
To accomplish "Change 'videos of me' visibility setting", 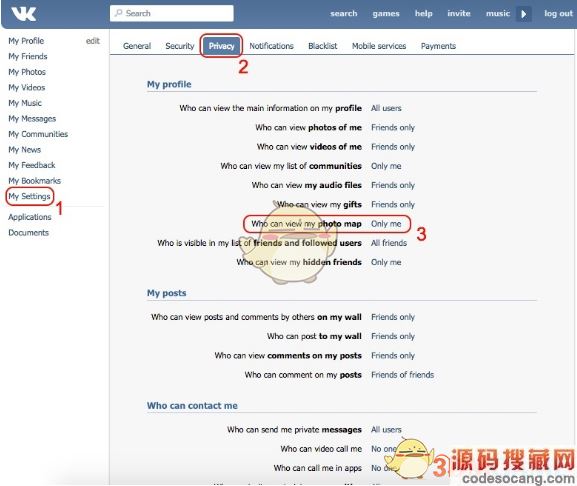I will coord(393,146).
